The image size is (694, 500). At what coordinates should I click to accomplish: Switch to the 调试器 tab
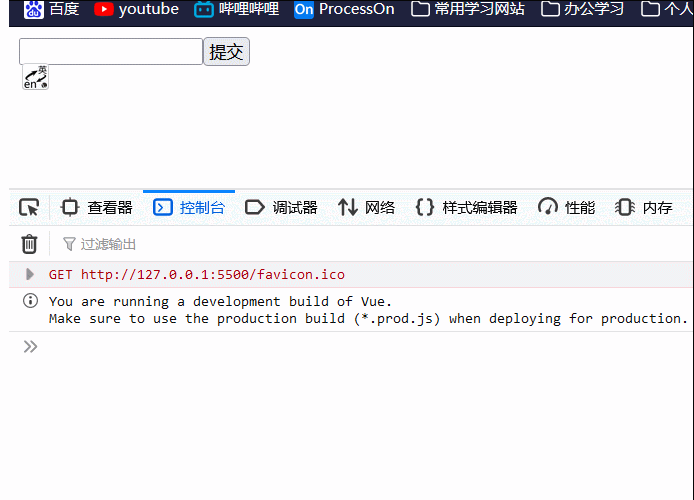(281, 208)
